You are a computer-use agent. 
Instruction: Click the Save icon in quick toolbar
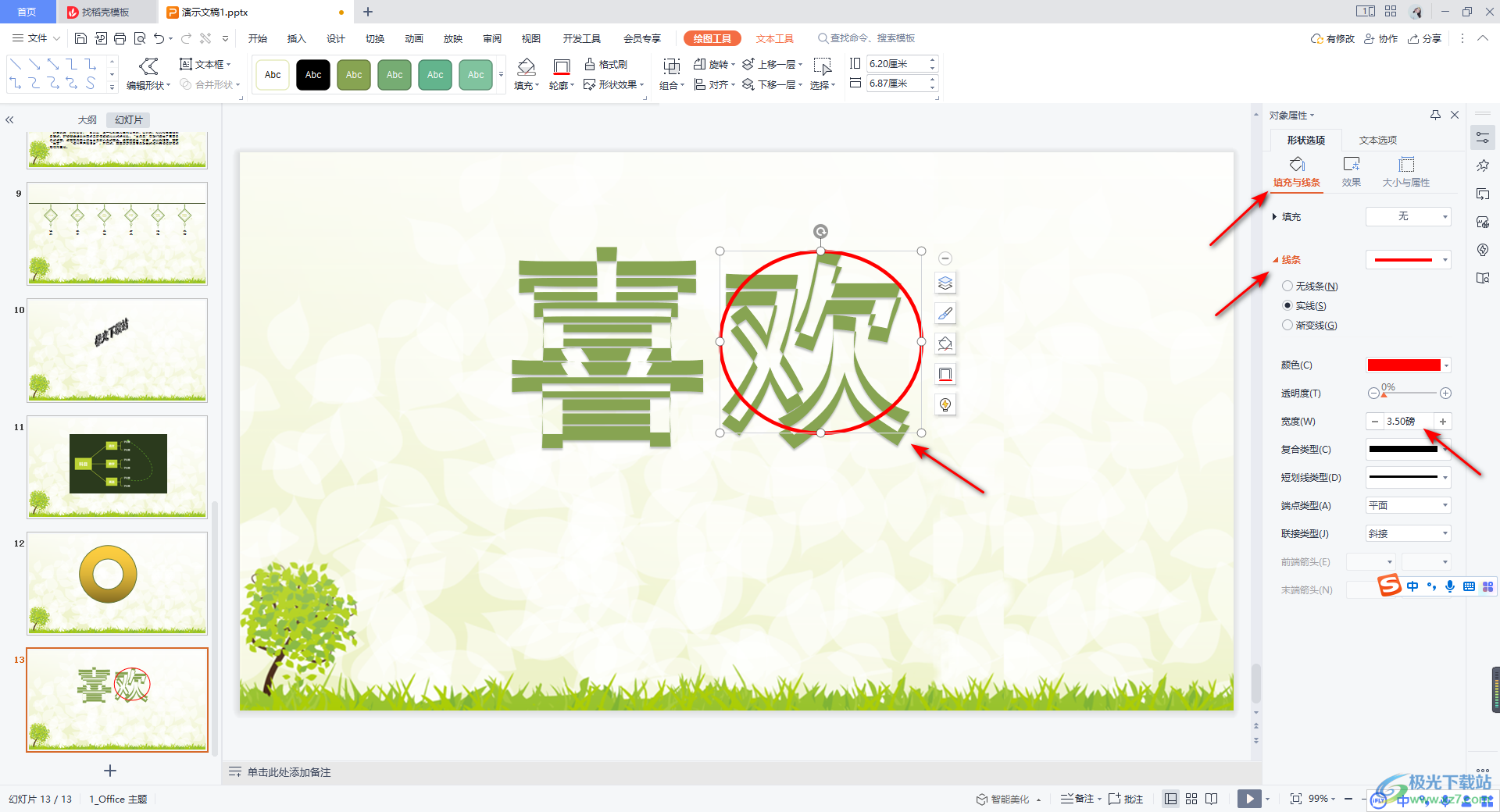80,38
